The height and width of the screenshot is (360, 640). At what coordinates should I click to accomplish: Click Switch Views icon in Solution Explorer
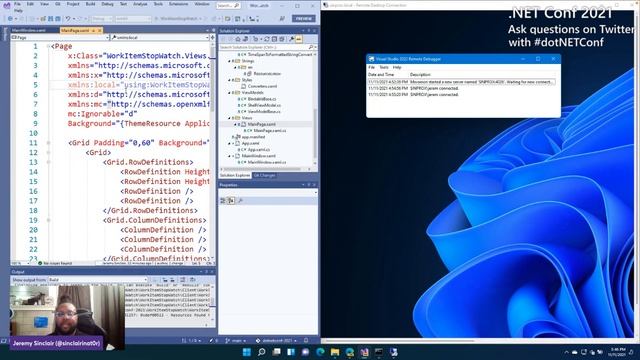pyautogui.click(x=245, y=39)
